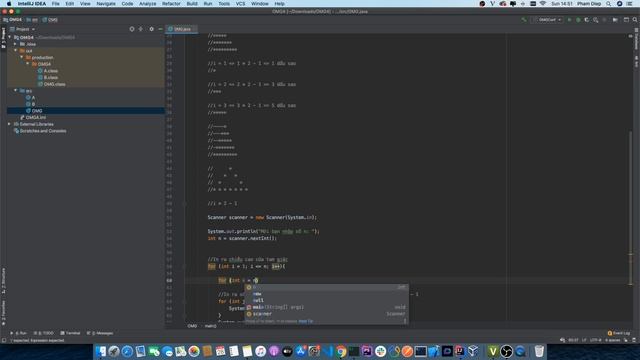The image size is (640, 360).
Task: Click OMG4 breadcrumb in navigation bar
Action: (x=13, y=20)
